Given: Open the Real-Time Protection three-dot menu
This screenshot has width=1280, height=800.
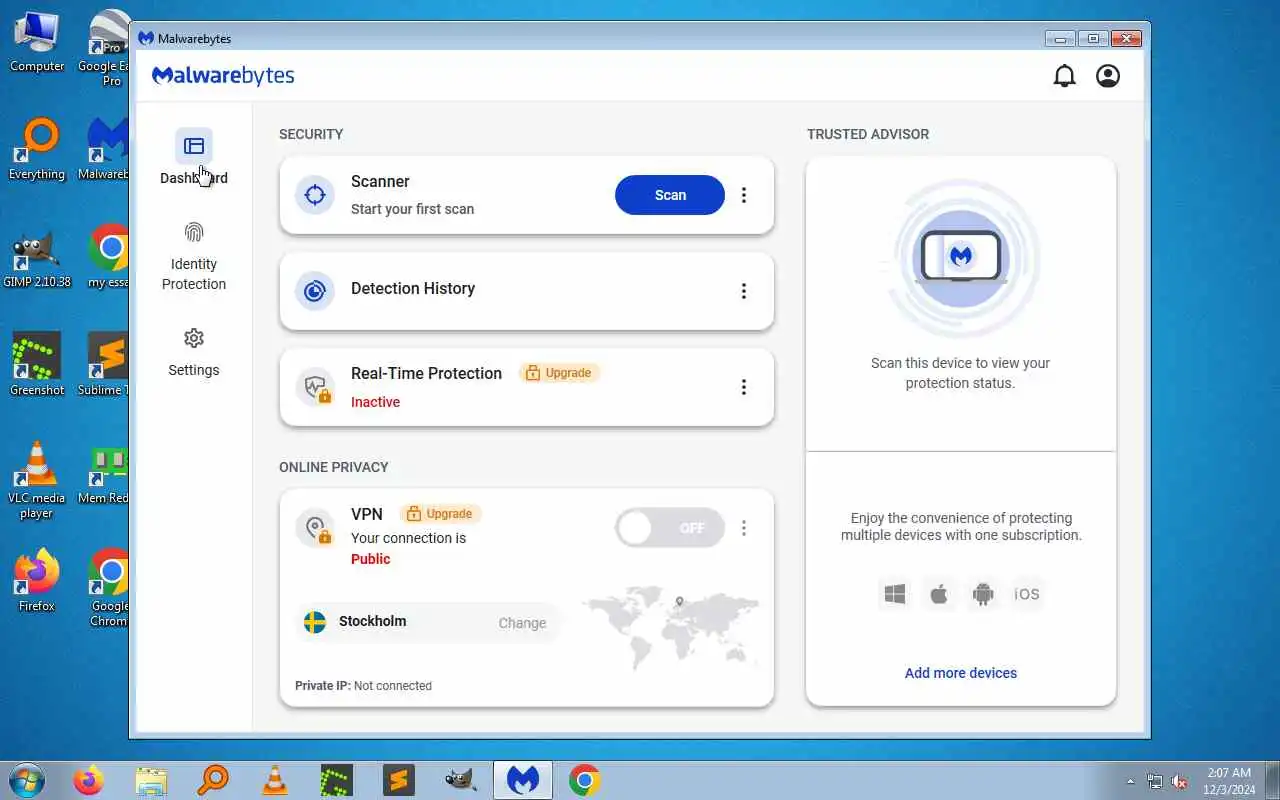Looking at the screenshot, I should click(744, 387).
